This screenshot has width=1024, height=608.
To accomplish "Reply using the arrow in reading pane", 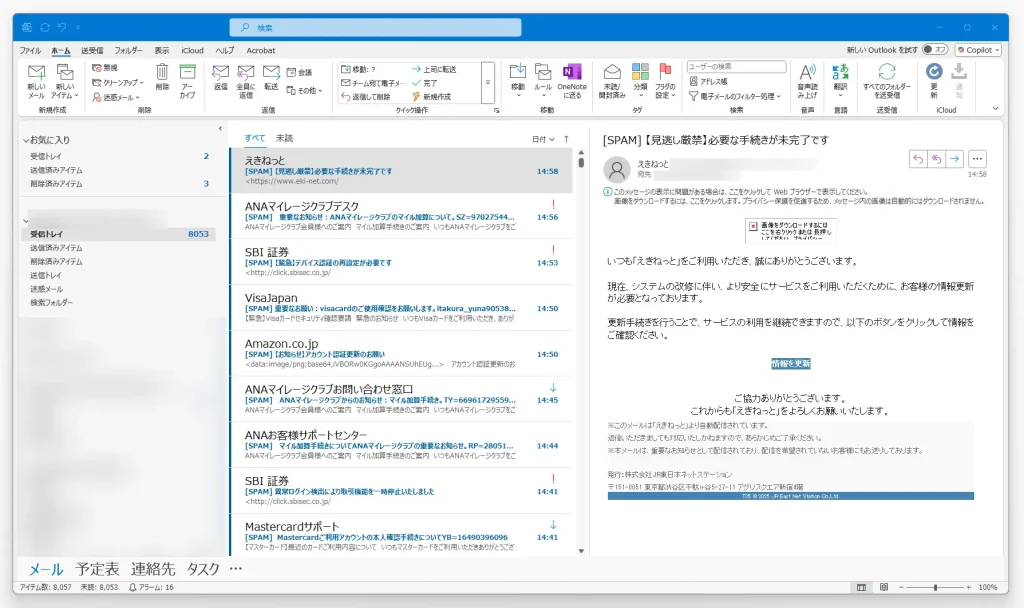I will coord(918,159).
